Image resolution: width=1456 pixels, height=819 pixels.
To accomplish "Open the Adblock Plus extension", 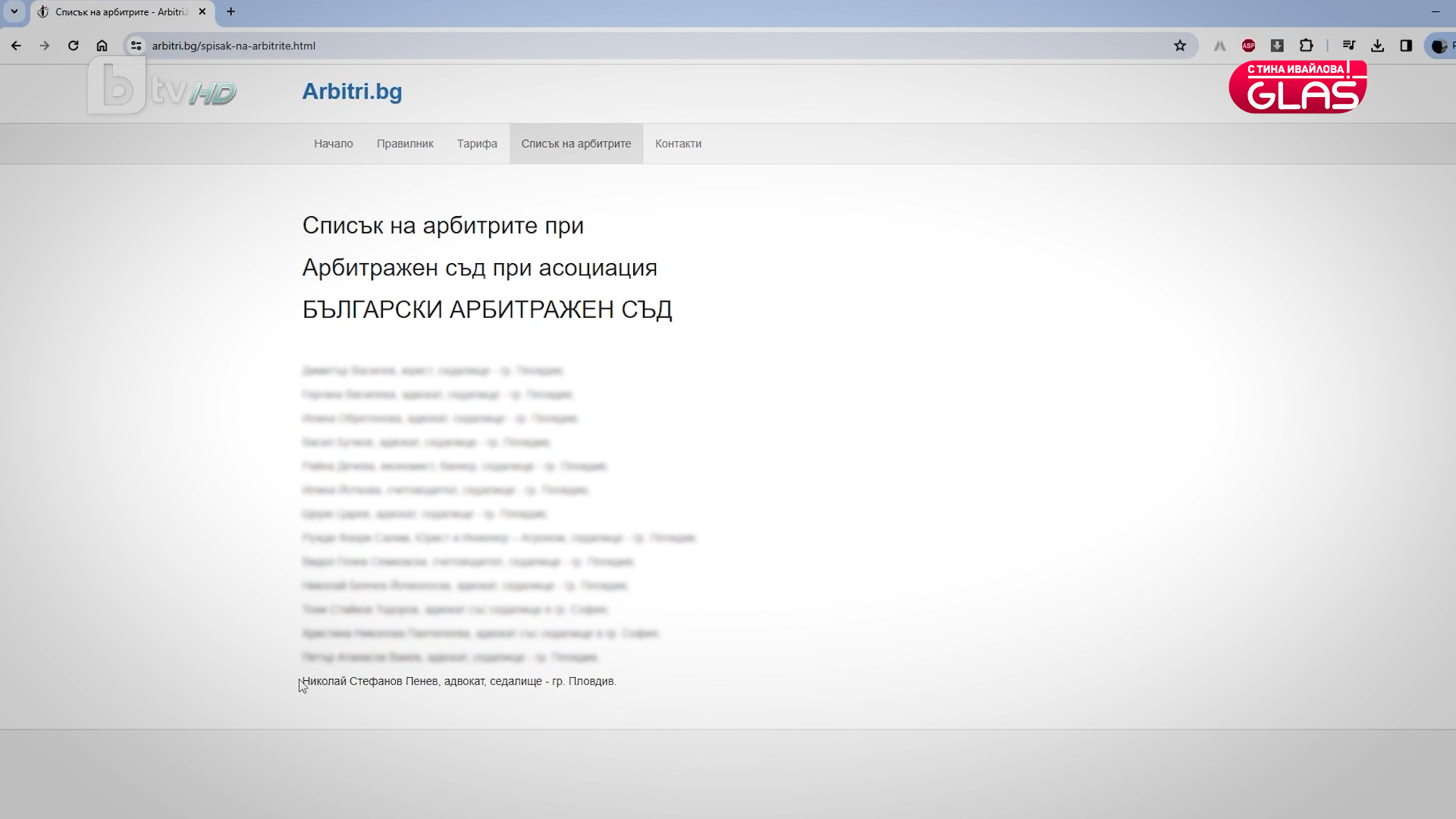I will pyautogui.click(x=1248, y=45).
